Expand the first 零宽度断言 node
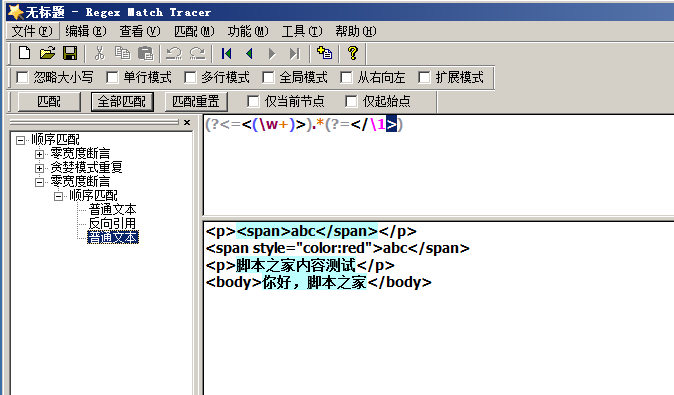Image resolution: width=674 pixels, height=395 pixels. tap(39, 154)
